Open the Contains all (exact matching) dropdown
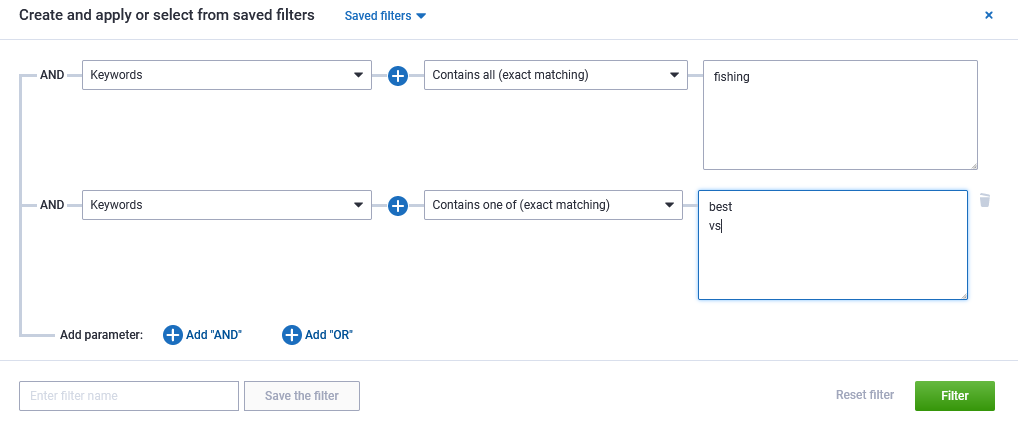The height and width of the screenshot is (425, 1018). 555,75
